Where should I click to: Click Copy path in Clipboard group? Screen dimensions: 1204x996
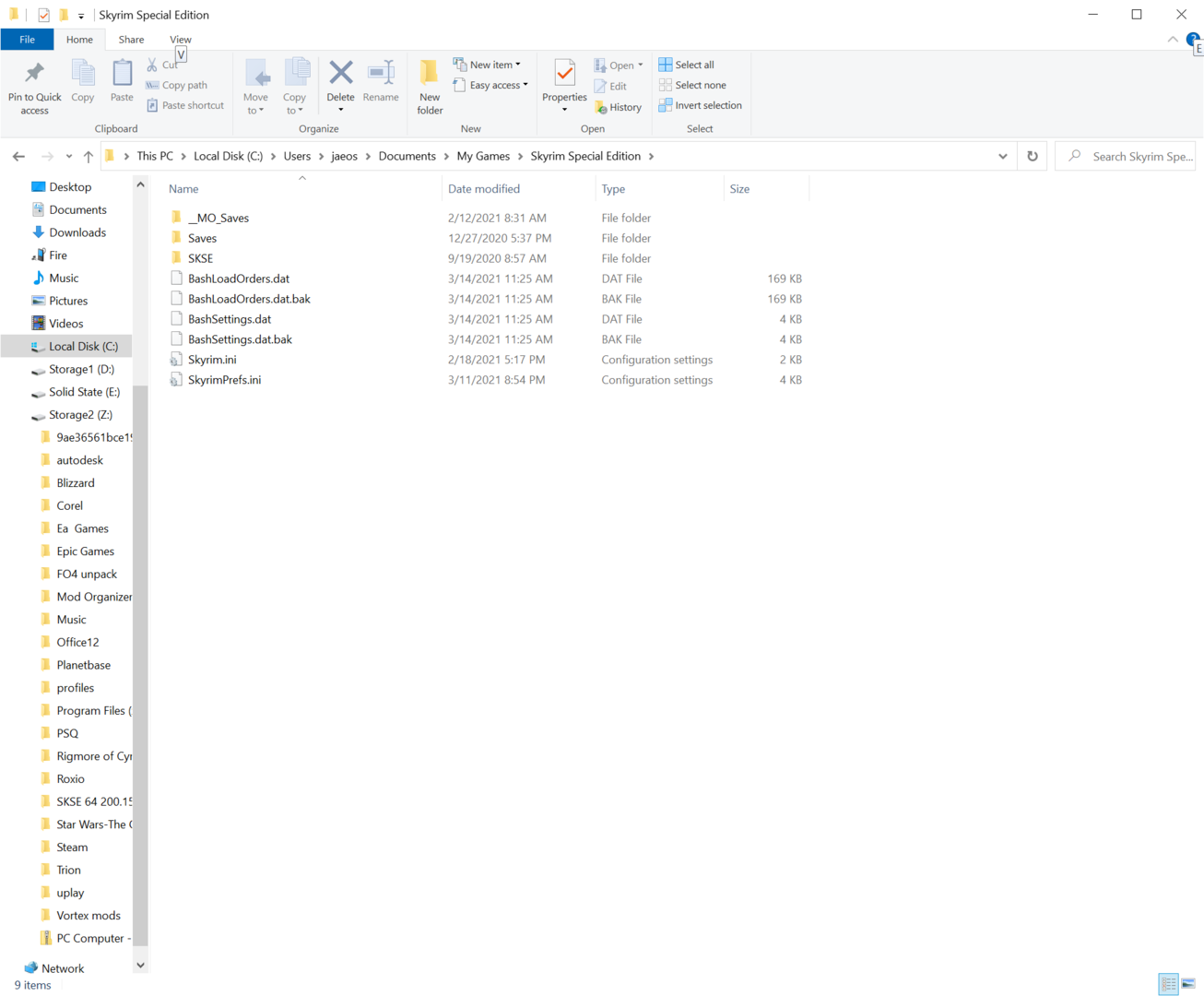(x=176, y=85)
